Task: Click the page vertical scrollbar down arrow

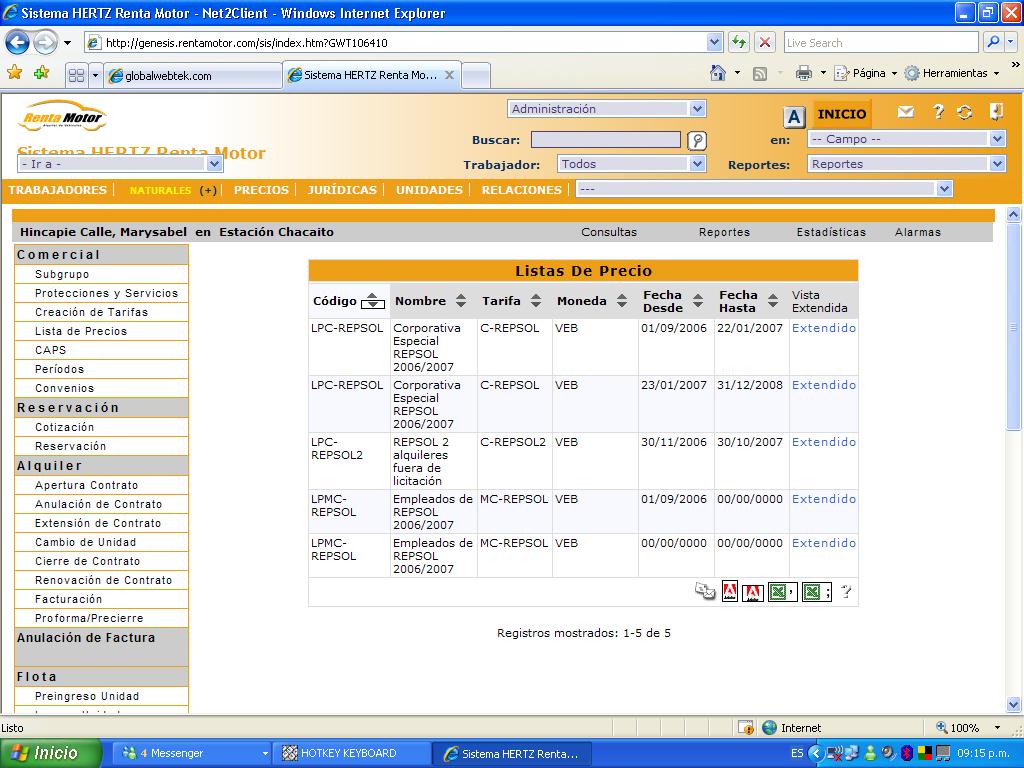Action: 1013,705
